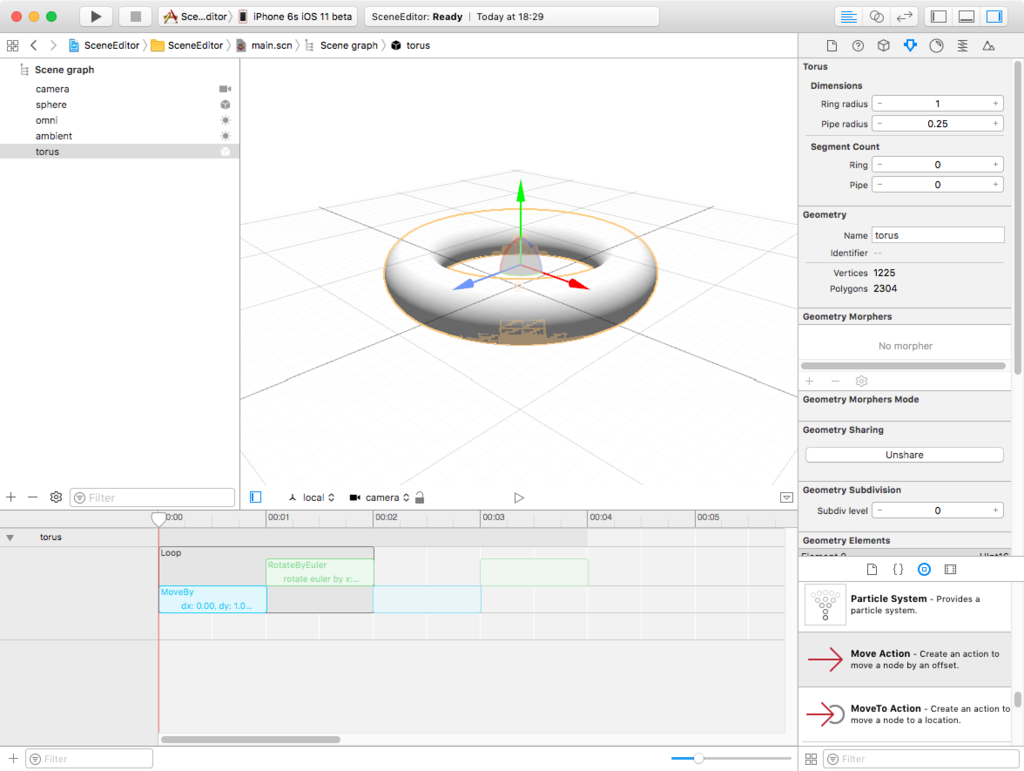Screen dimensions: 1024x771
Task: Open the Quick Help inspector
Action: pos(858,46)
